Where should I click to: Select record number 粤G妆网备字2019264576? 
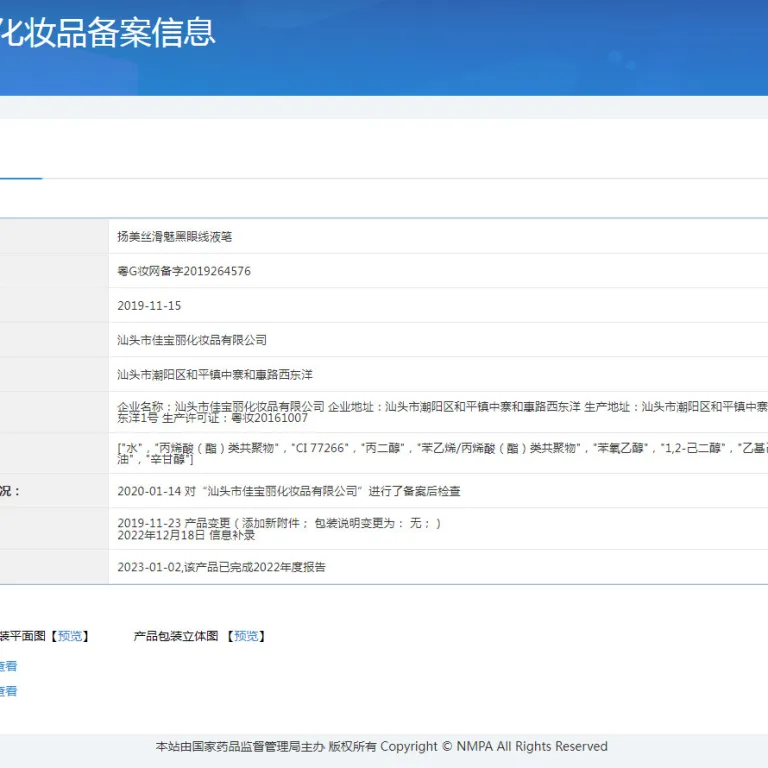point(184,271)
